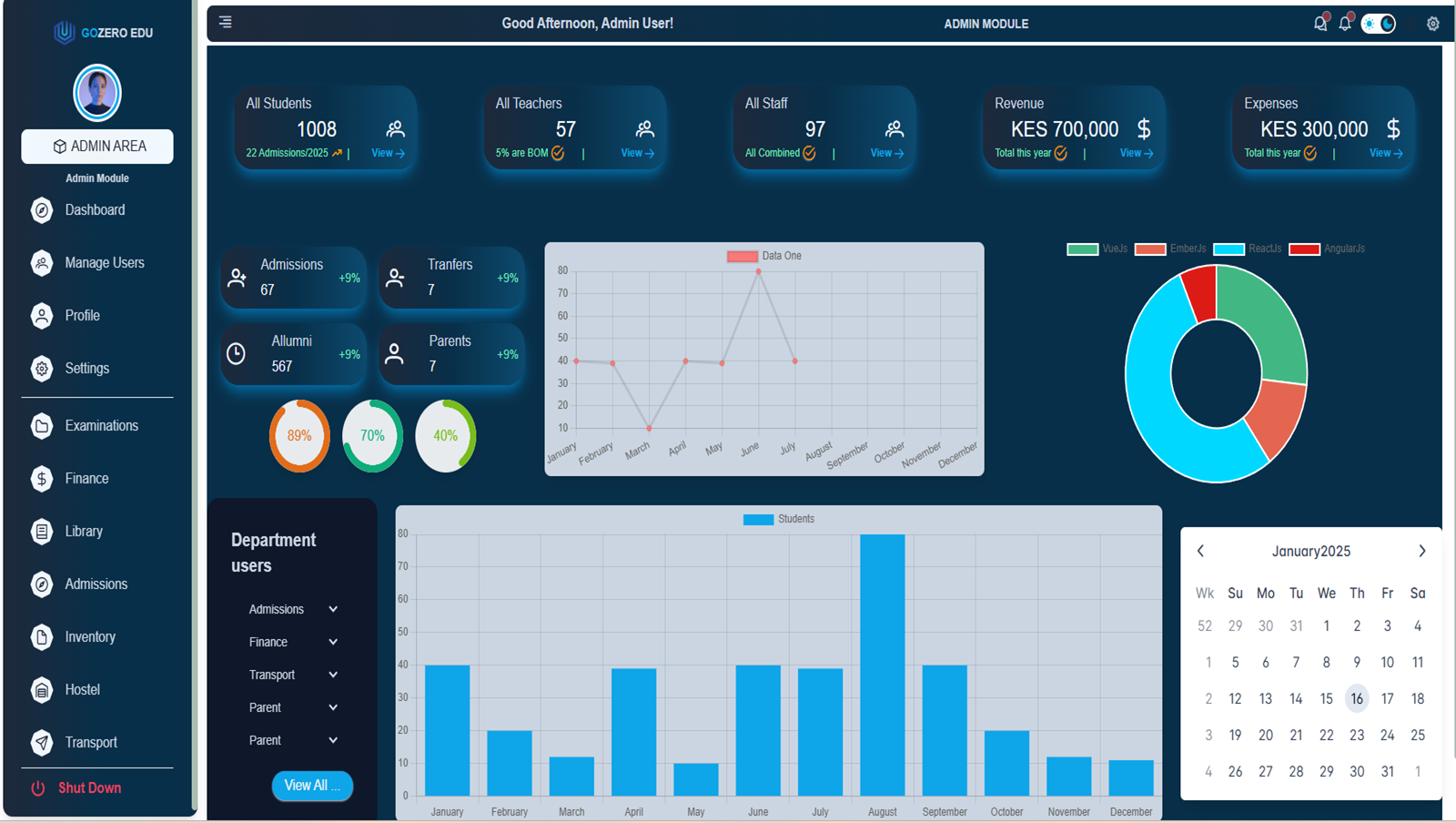Click View link on Revenue card

(x=1136, y=153)
